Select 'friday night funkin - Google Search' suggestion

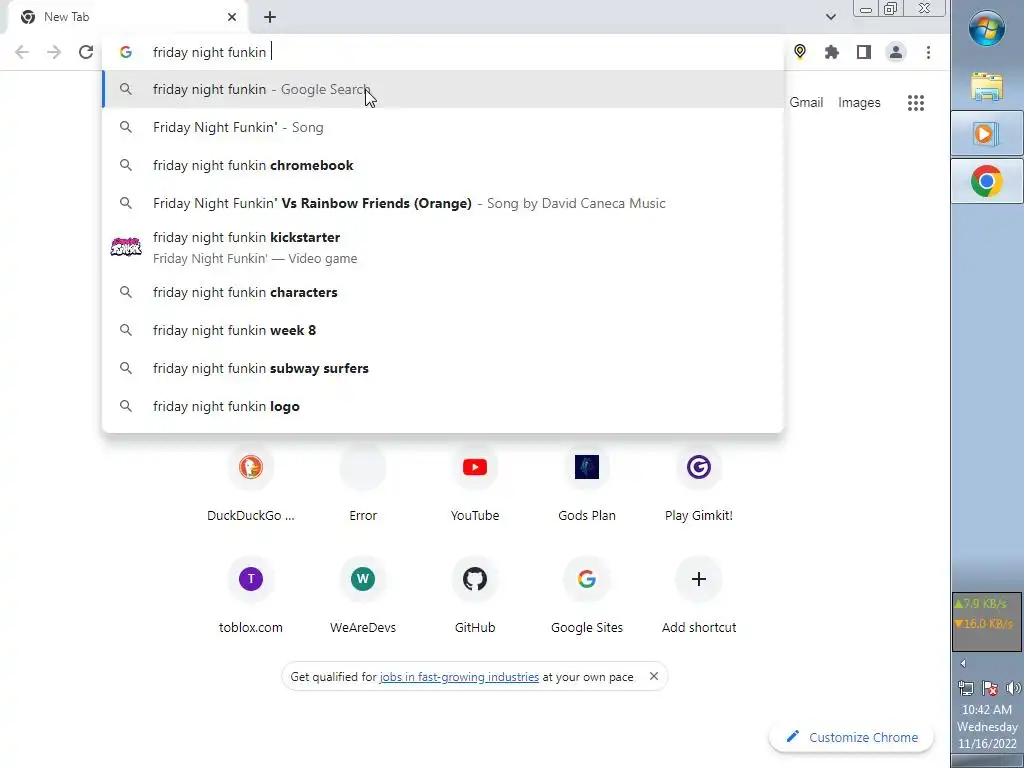pos(443,89)
